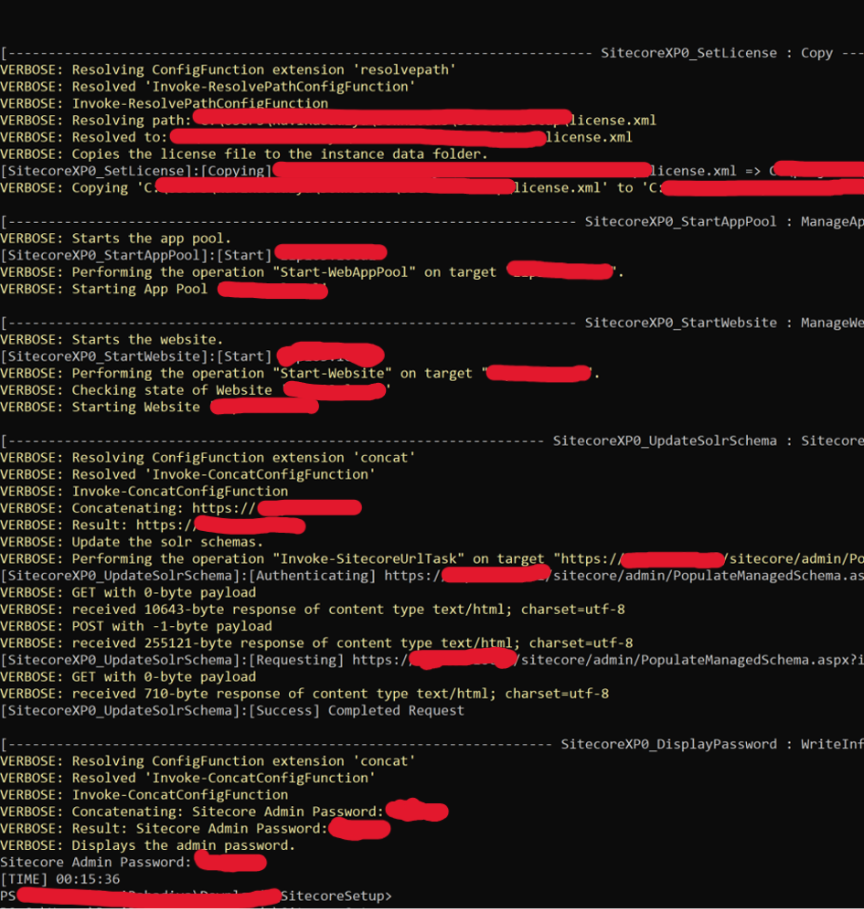Screen dimensions: 864x909
Task: Click the 'SitecoreXP0_StartWebsite' section header
Action: pyautogui.click(x=432, y=322)
